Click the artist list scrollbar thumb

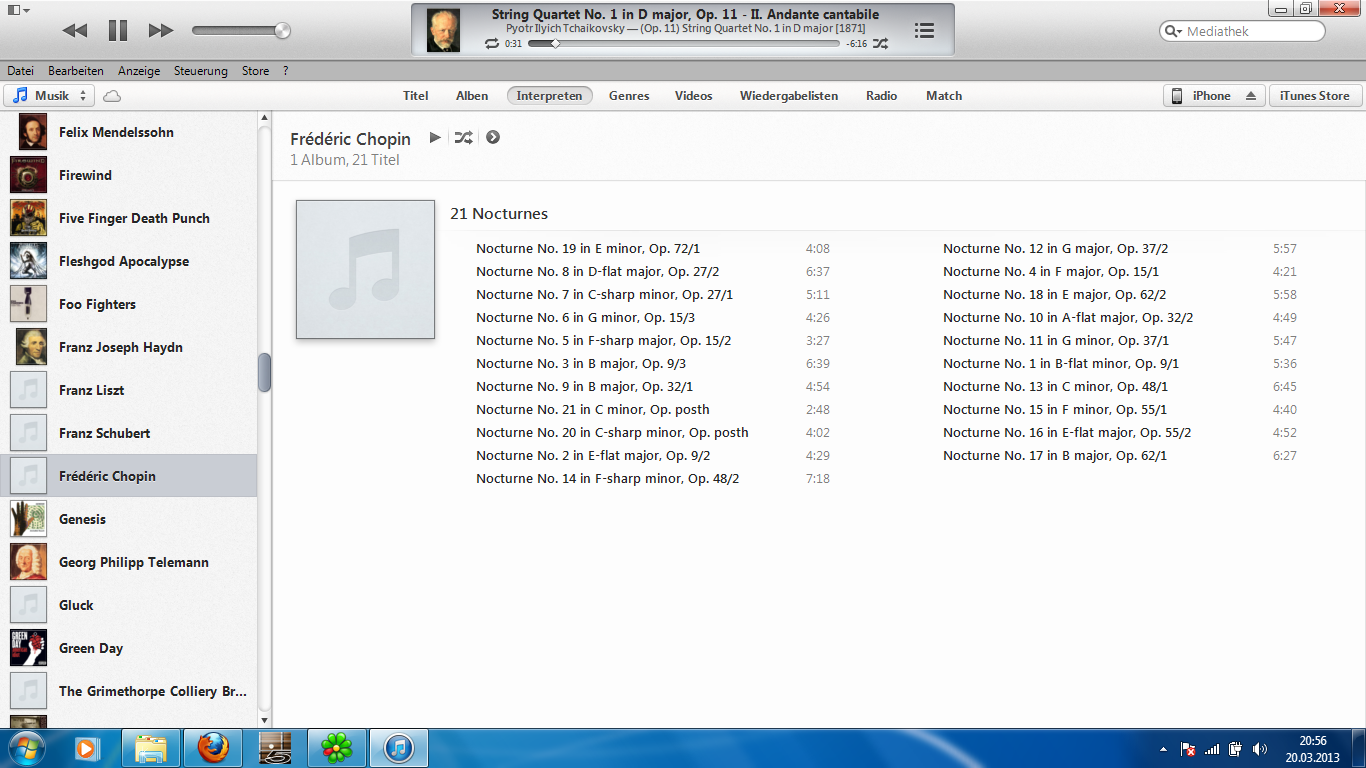(x=265, y=372)
